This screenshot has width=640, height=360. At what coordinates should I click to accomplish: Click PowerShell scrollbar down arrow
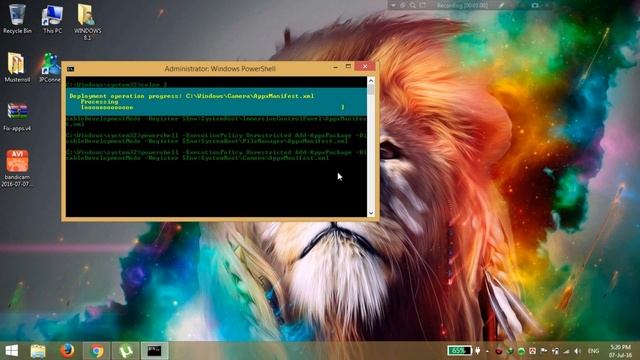coord(371,213)
